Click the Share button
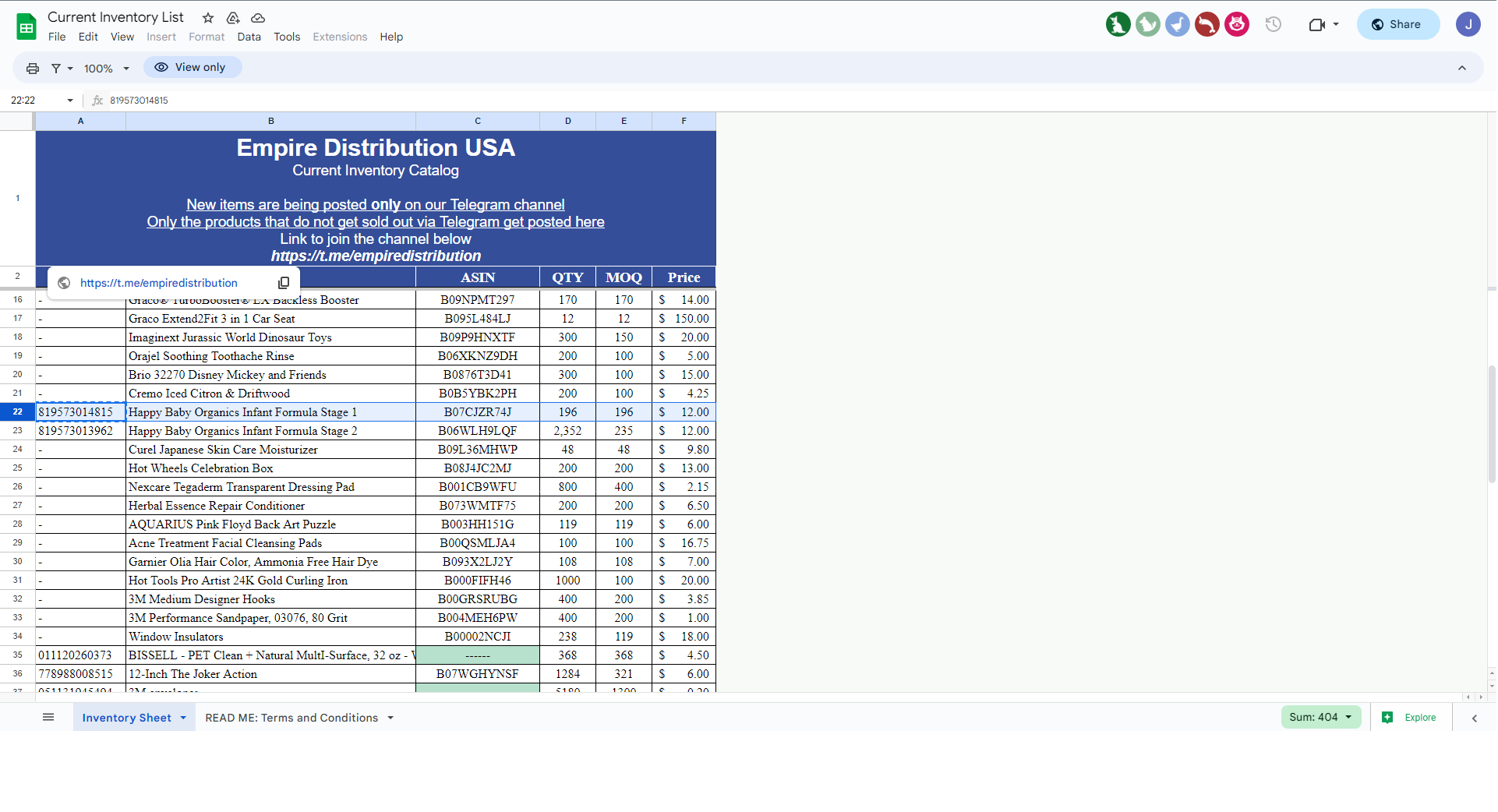The width and height of the screenshot is (1498, 812). tap(1398, 24)
